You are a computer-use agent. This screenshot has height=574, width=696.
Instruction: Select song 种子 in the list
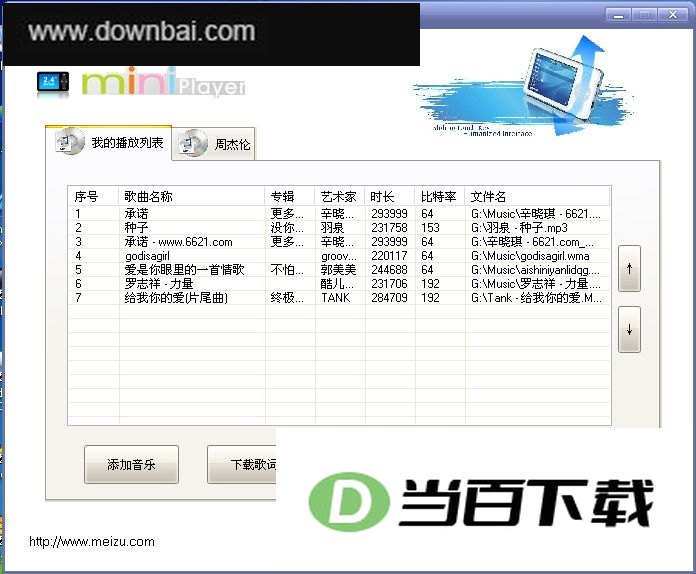(136, 228)
